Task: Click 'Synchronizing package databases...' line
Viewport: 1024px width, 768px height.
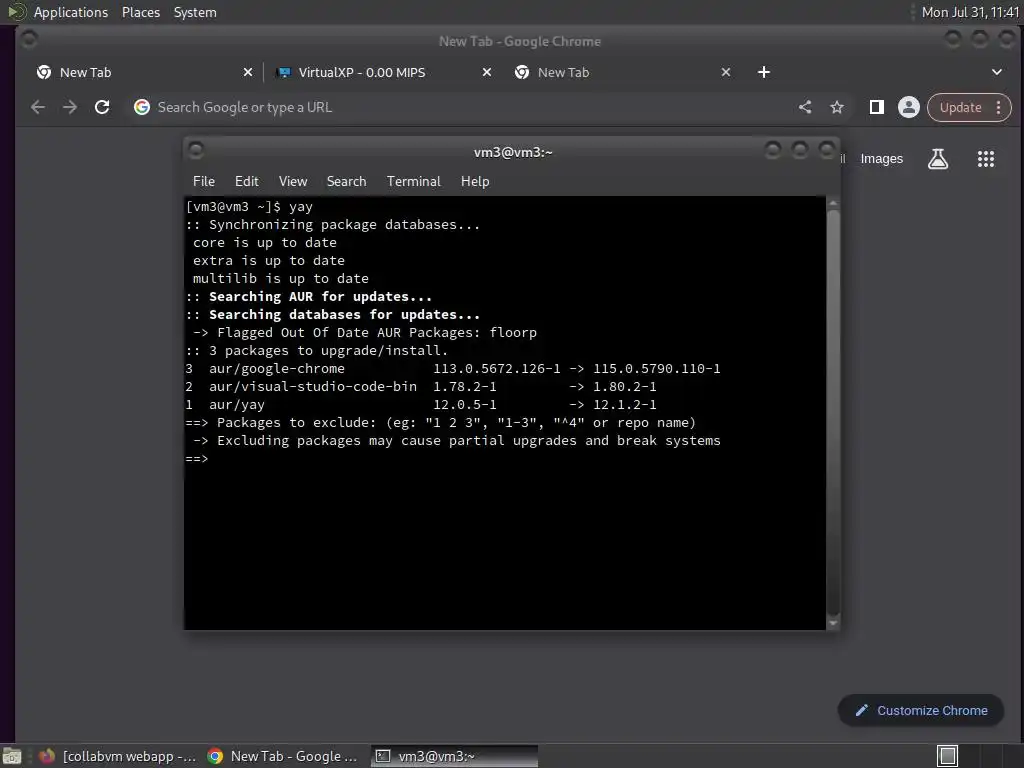Action: (x=332, y=225)
